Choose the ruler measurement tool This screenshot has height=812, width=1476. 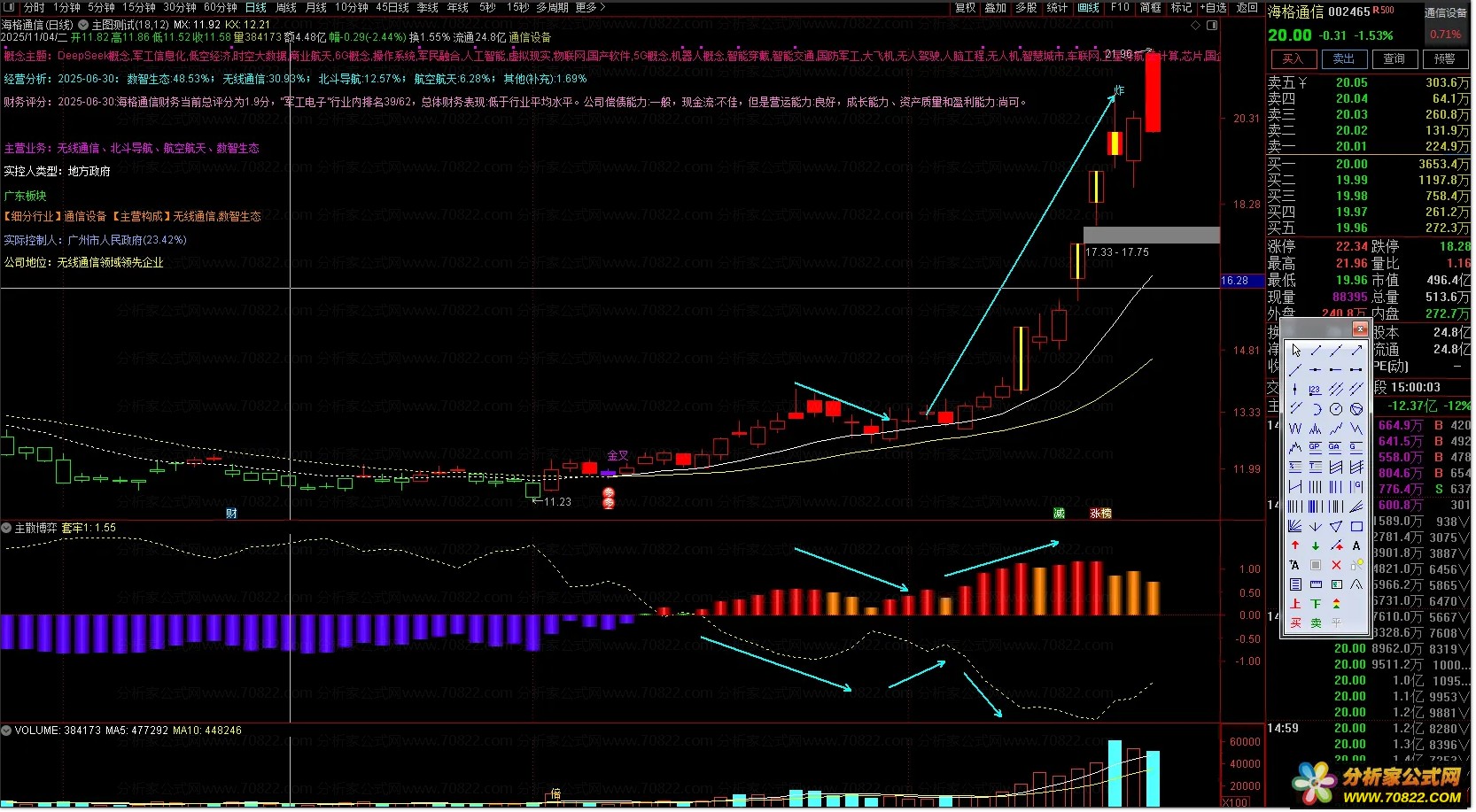click(1316, 584)
